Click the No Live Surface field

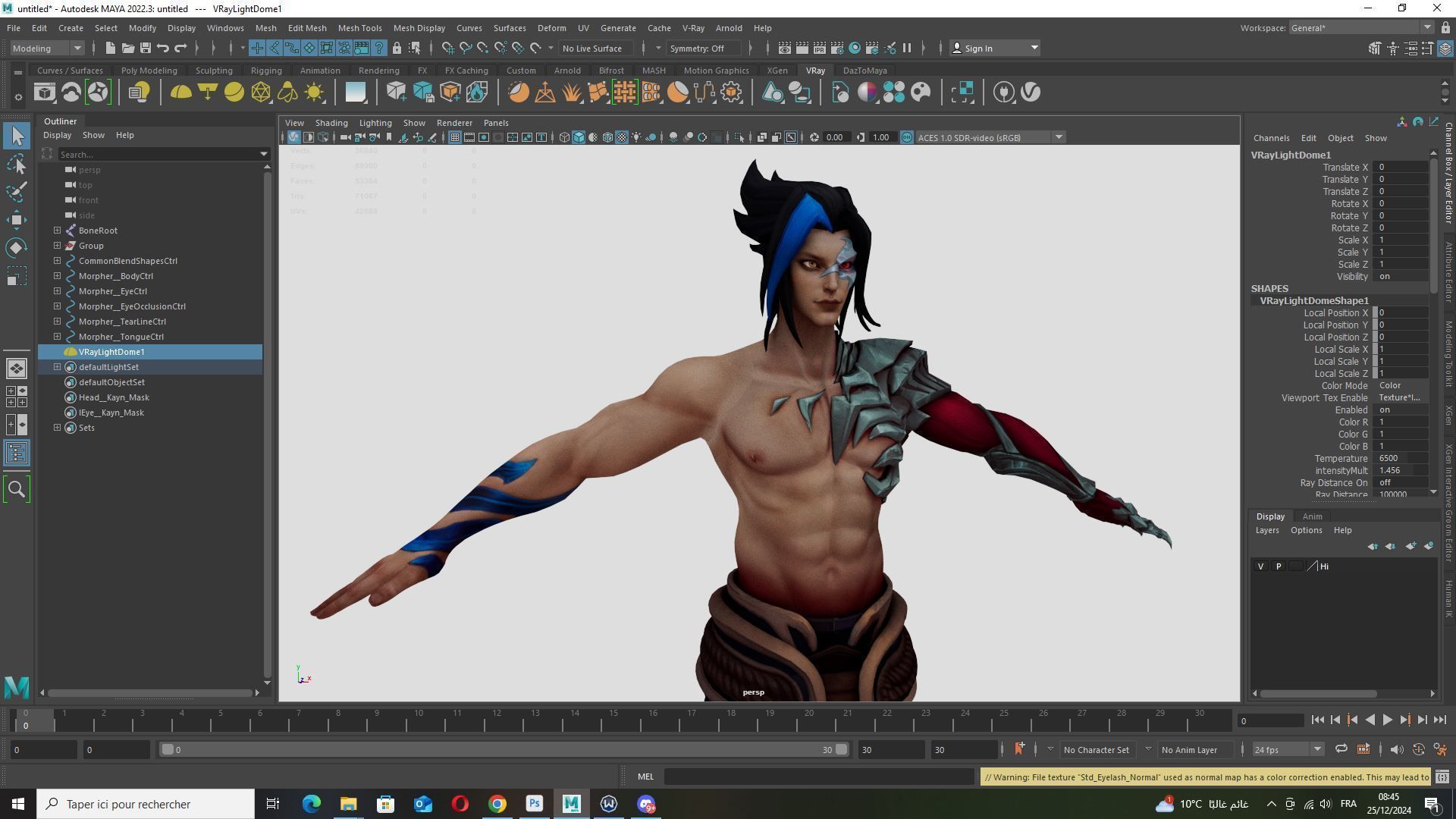click(596, 48)
